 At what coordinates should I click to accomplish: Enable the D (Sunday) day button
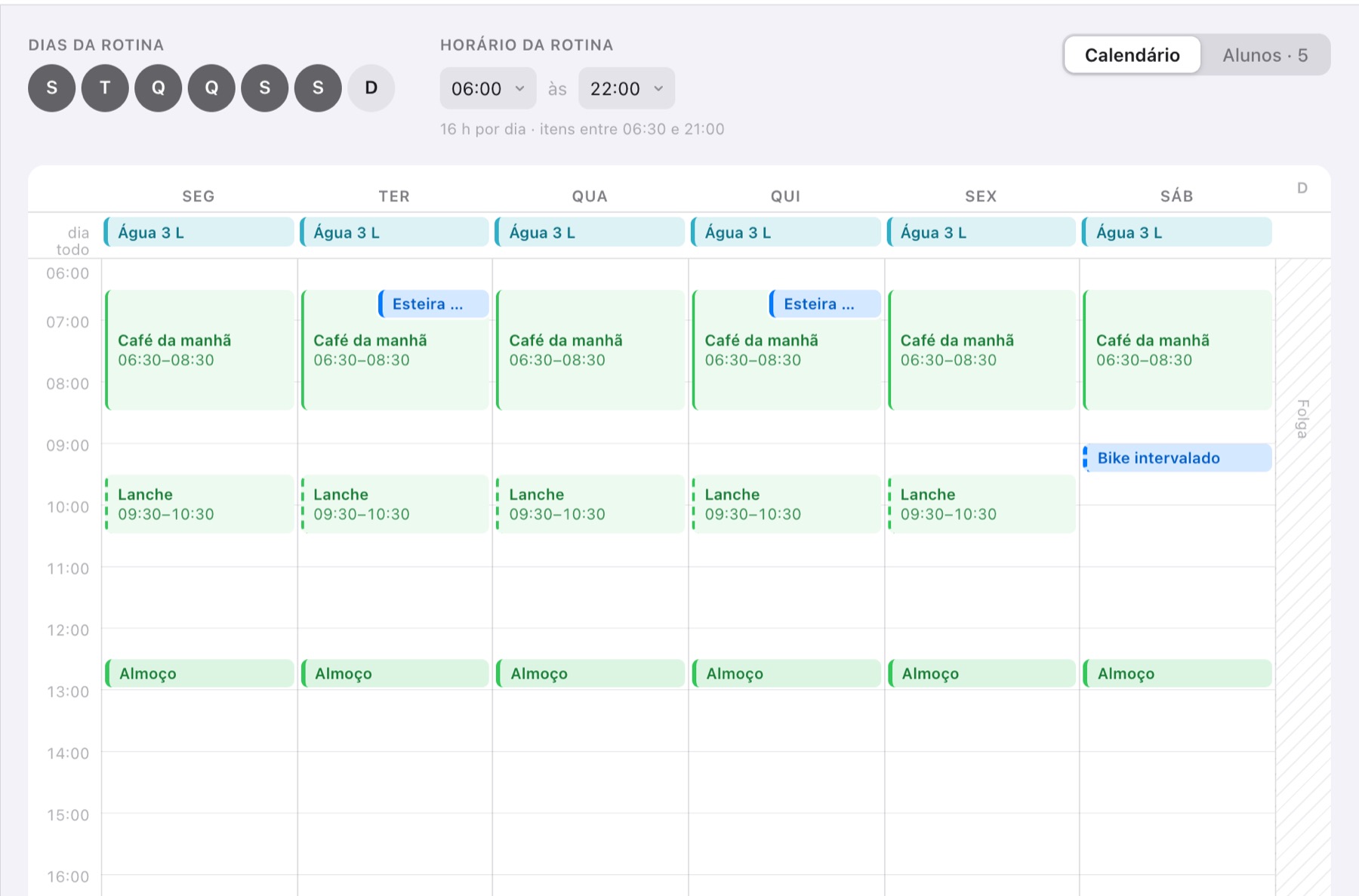tap(371, 88)
